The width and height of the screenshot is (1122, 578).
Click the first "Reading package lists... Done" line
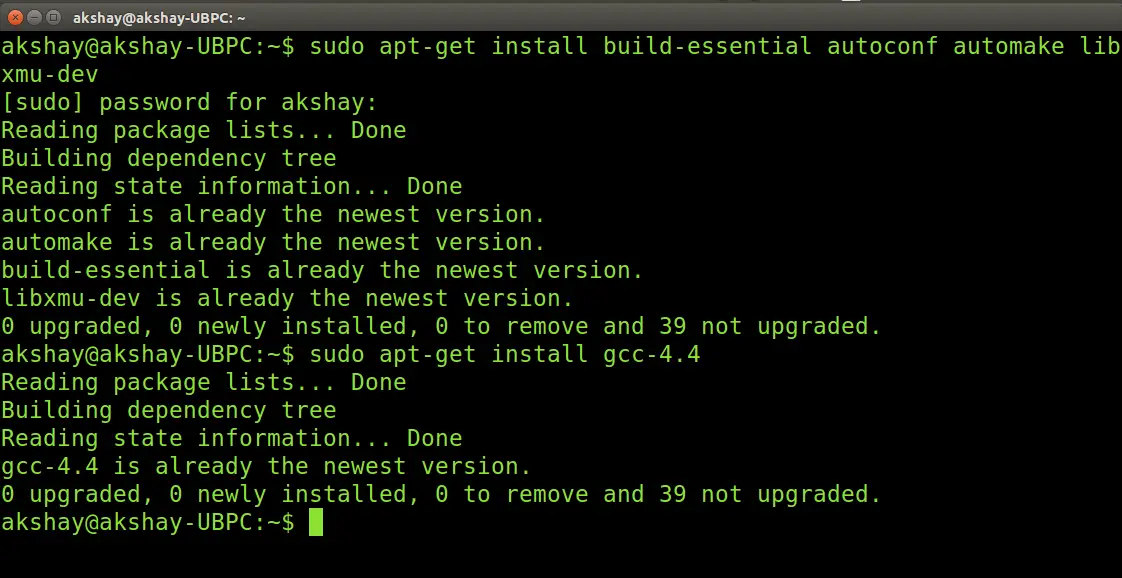click(203, 130)
